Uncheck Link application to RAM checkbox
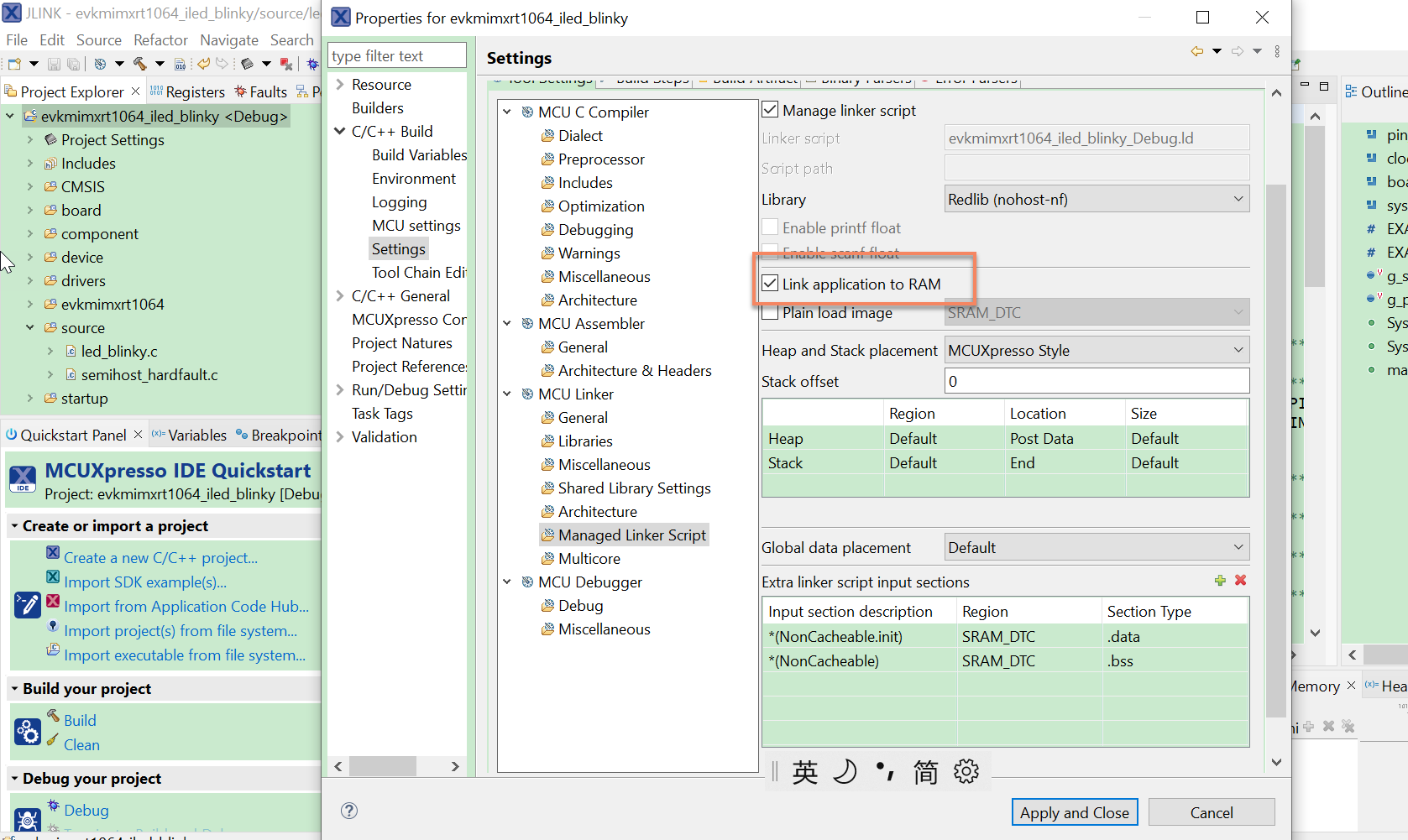 click(770, 284)
